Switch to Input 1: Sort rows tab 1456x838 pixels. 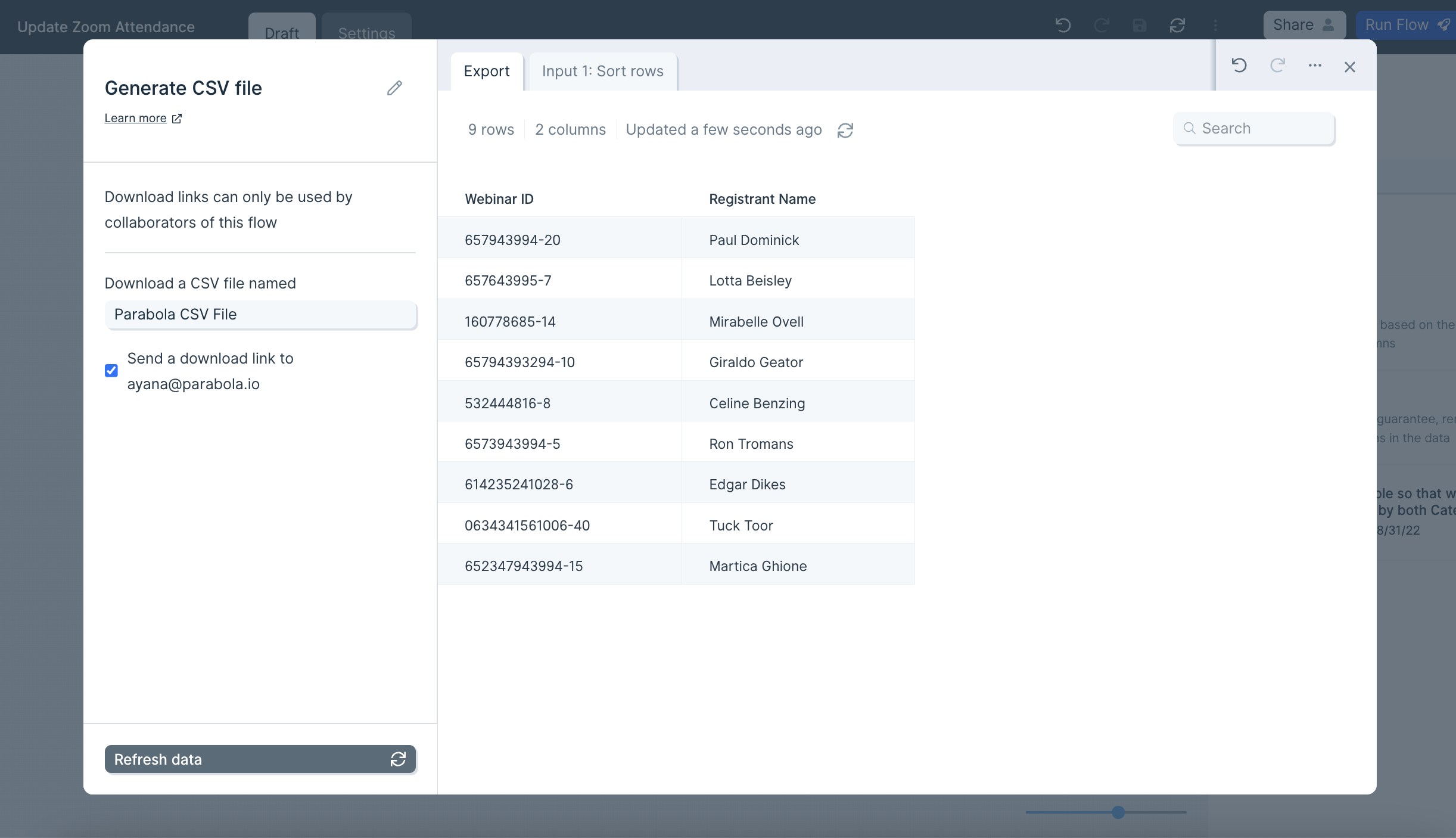click(602, 72)
